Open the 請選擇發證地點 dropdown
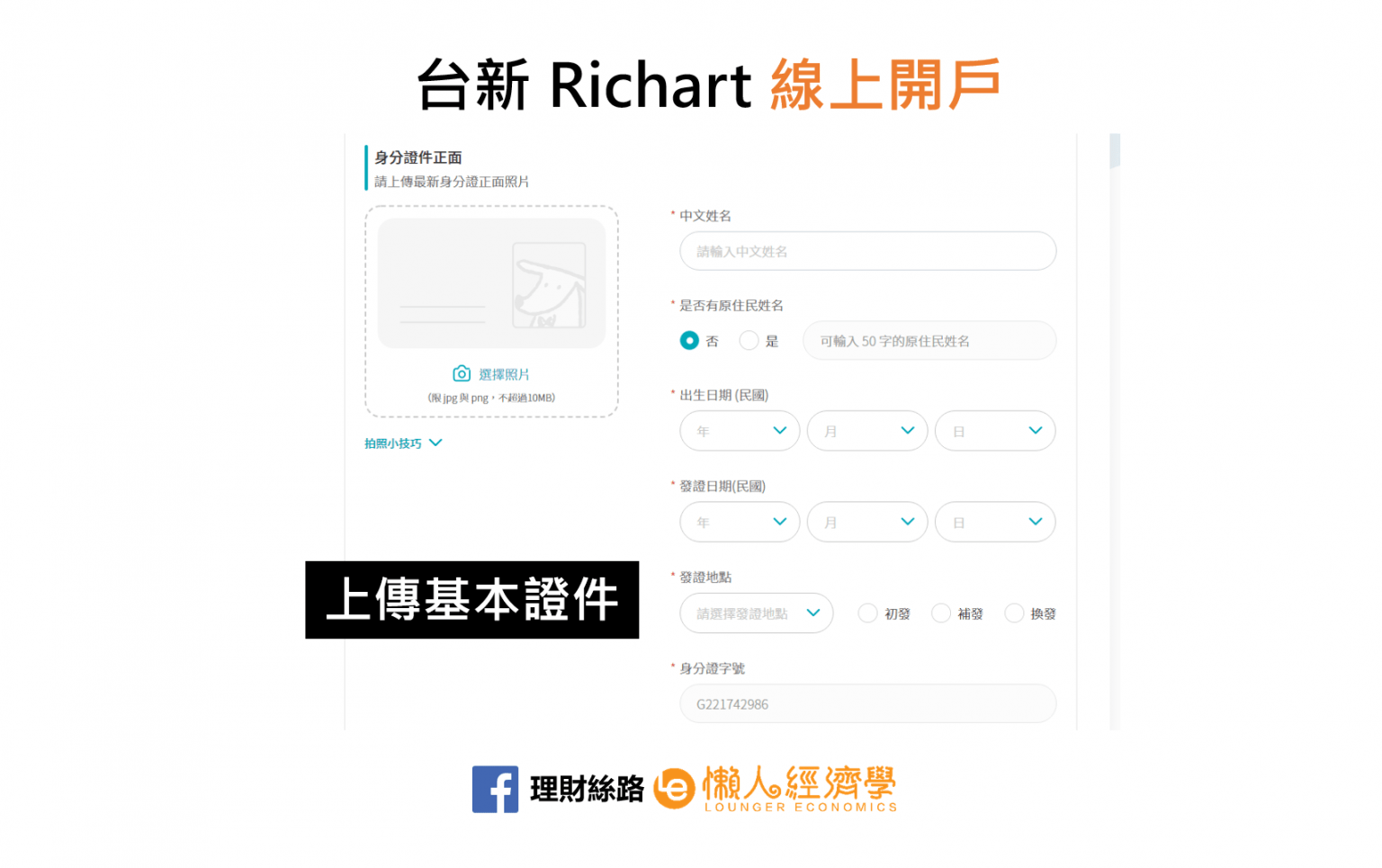The height and width of the screenshot is (868, 1382). (756, 613)
